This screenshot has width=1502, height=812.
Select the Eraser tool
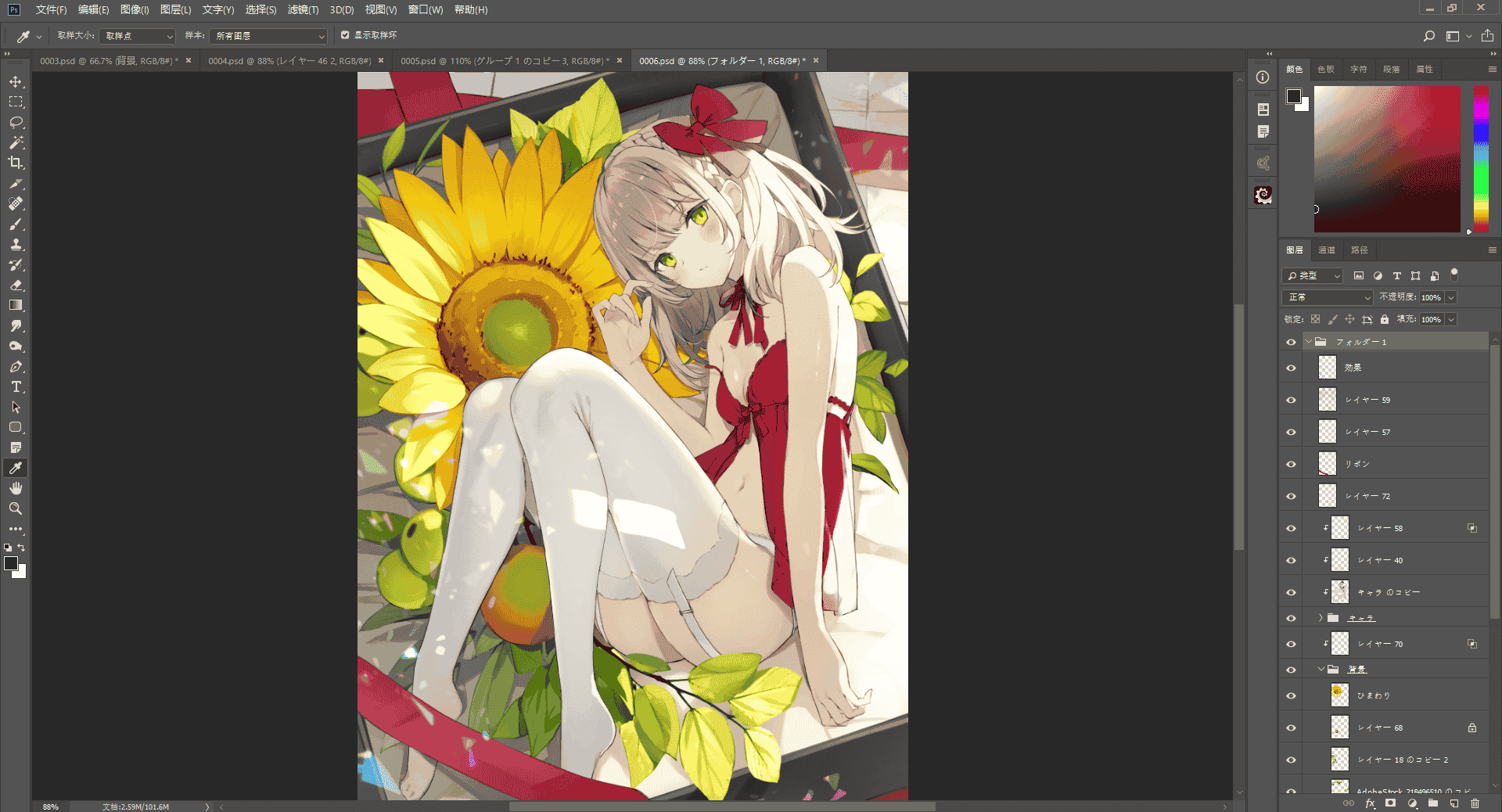(x=16, y=285)
